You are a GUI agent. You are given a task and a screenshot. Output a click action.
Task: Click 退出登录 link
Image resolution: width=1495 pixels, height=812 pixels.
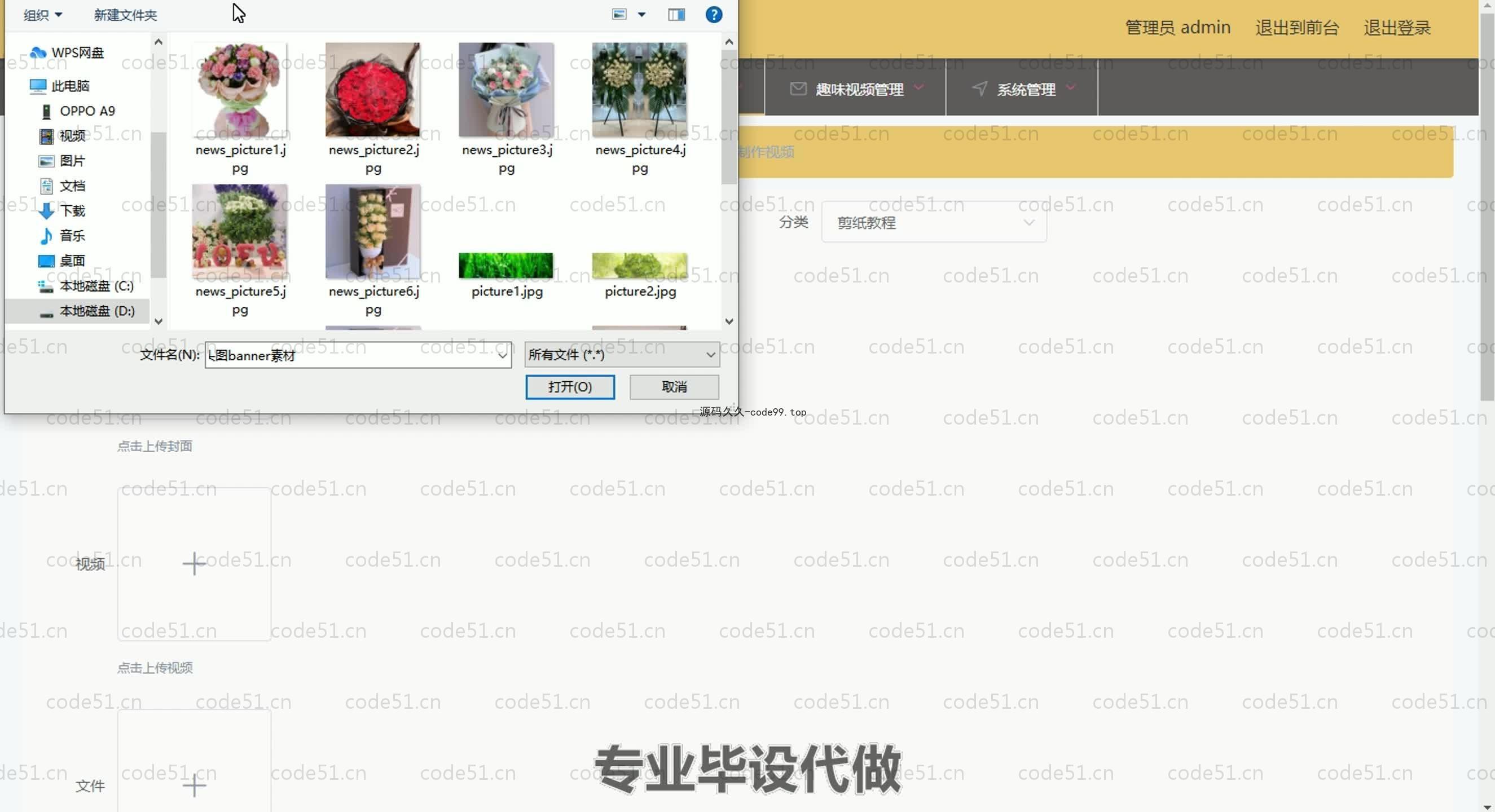pos(1397,27)
